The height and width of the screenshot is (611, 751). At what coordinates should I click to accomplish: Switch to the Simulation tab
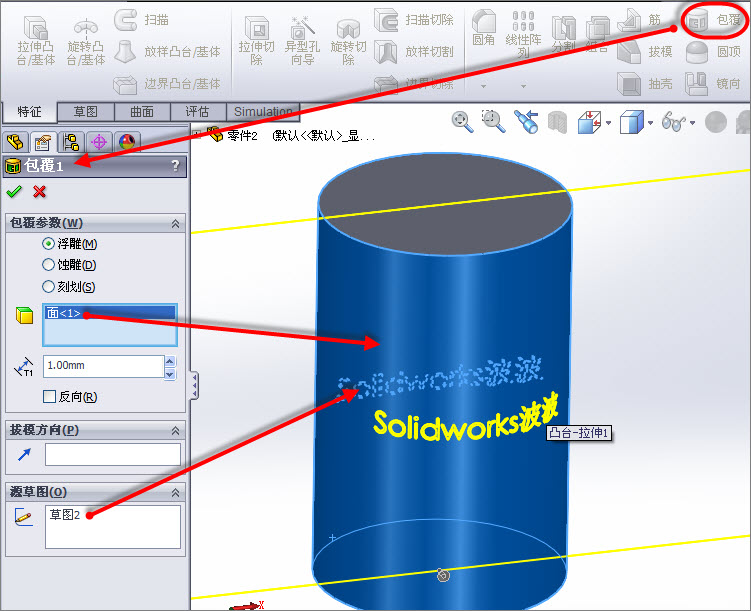pos(263,112)
